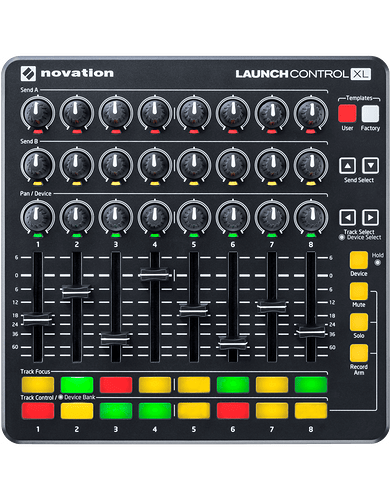Image resolution: width=390 pixels, height=500 pixels.
Task: Select the white Factory template button
Action: click(370, 114)
